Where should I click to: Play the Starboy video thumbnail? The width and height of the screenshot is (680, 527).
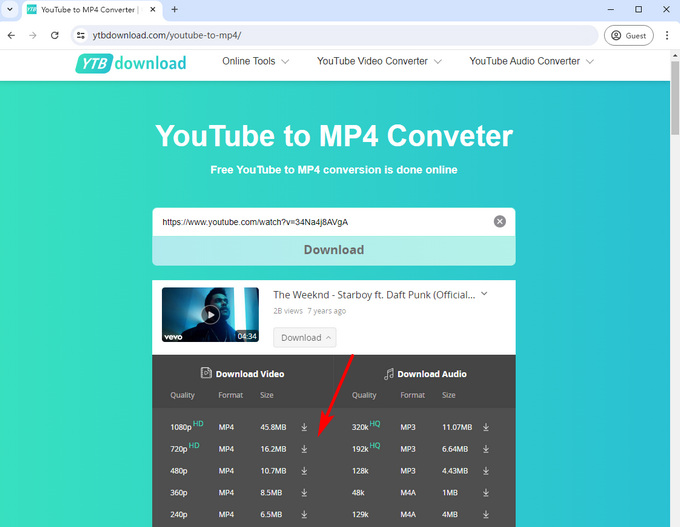point(210,314)
